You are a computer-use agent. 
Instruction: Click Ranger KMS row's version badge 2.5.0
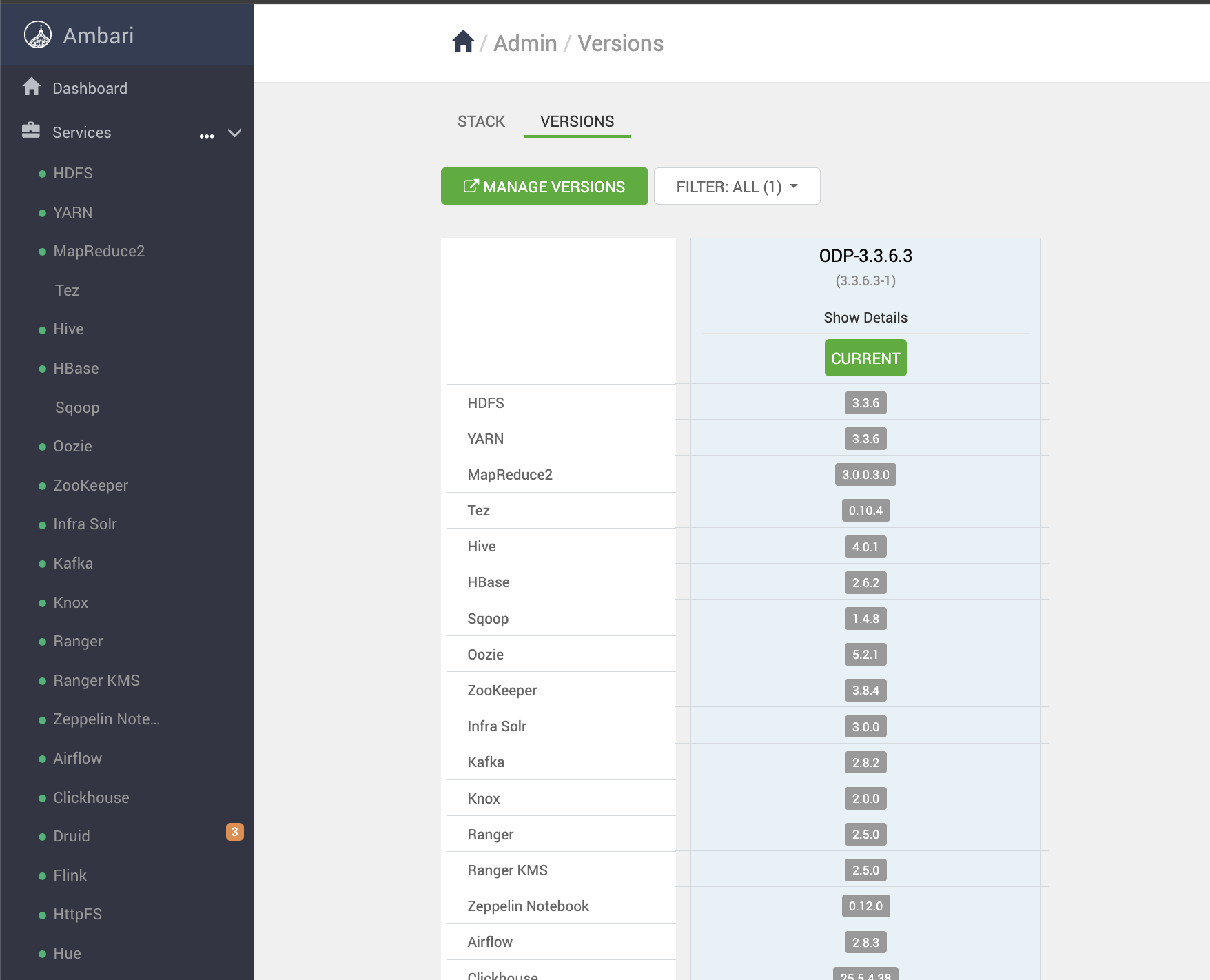(865, 870)
